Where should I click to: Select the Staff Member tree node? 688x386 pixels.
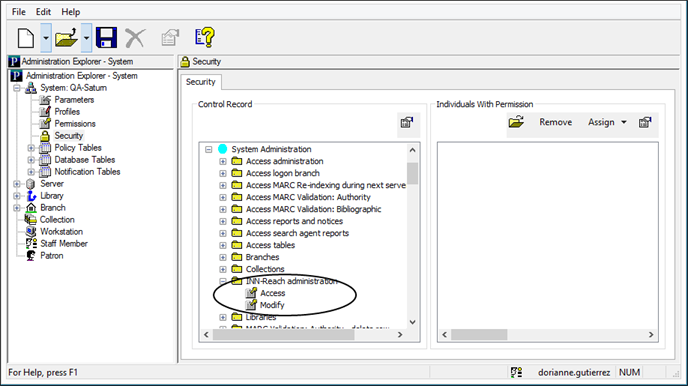click(64, 243)
